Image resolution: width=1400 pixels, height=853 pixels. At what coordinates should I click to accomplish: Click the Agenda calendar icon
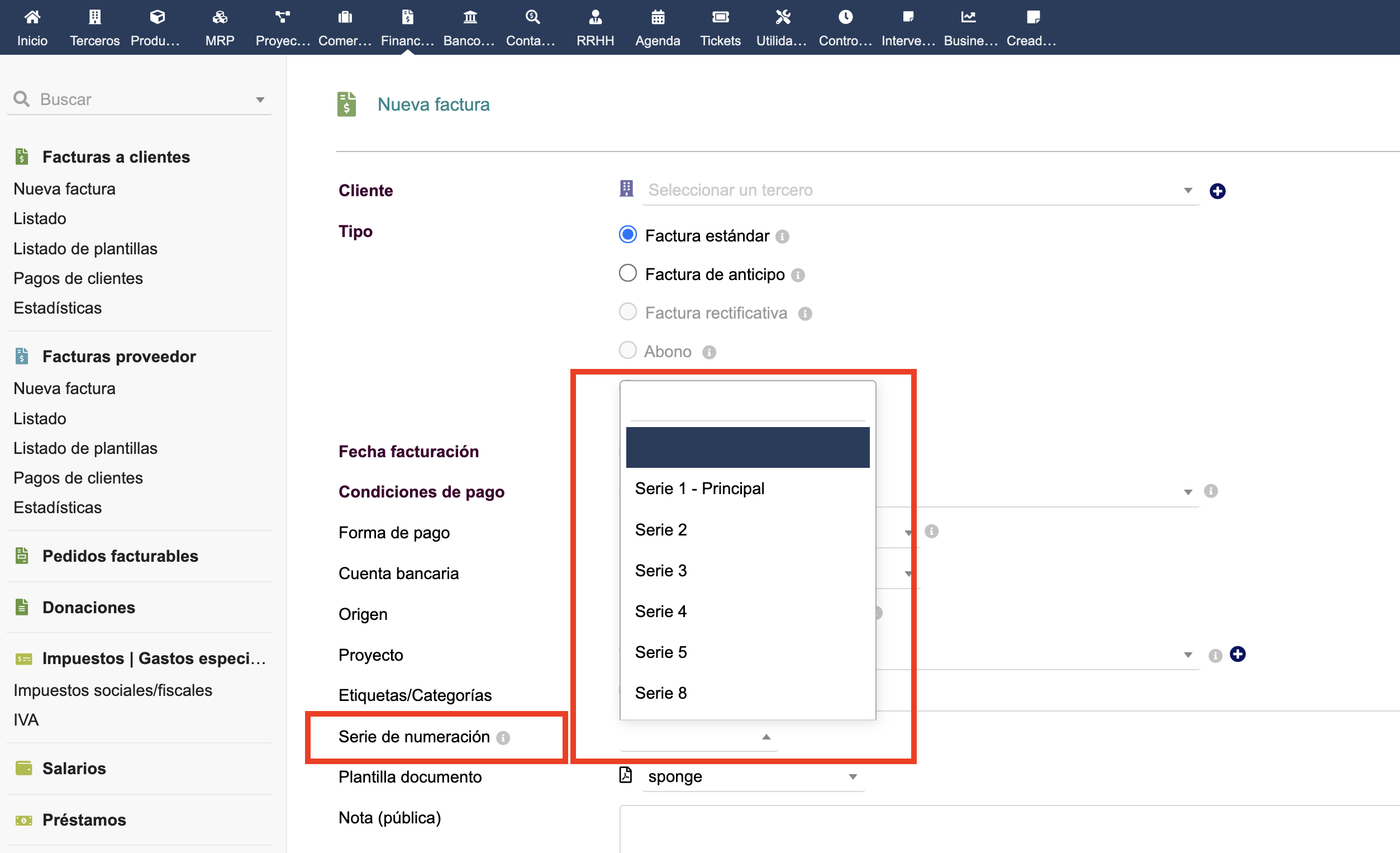[x=658, y=17]
